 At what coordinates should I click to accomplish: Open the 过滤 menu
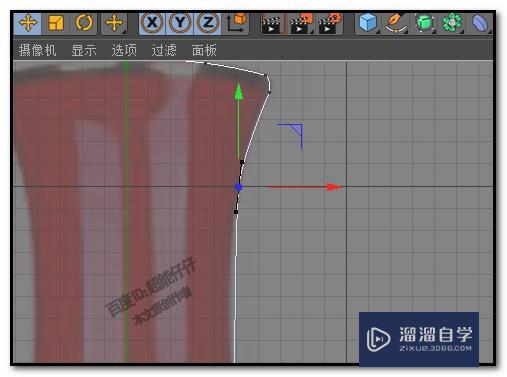click(164, 50)
